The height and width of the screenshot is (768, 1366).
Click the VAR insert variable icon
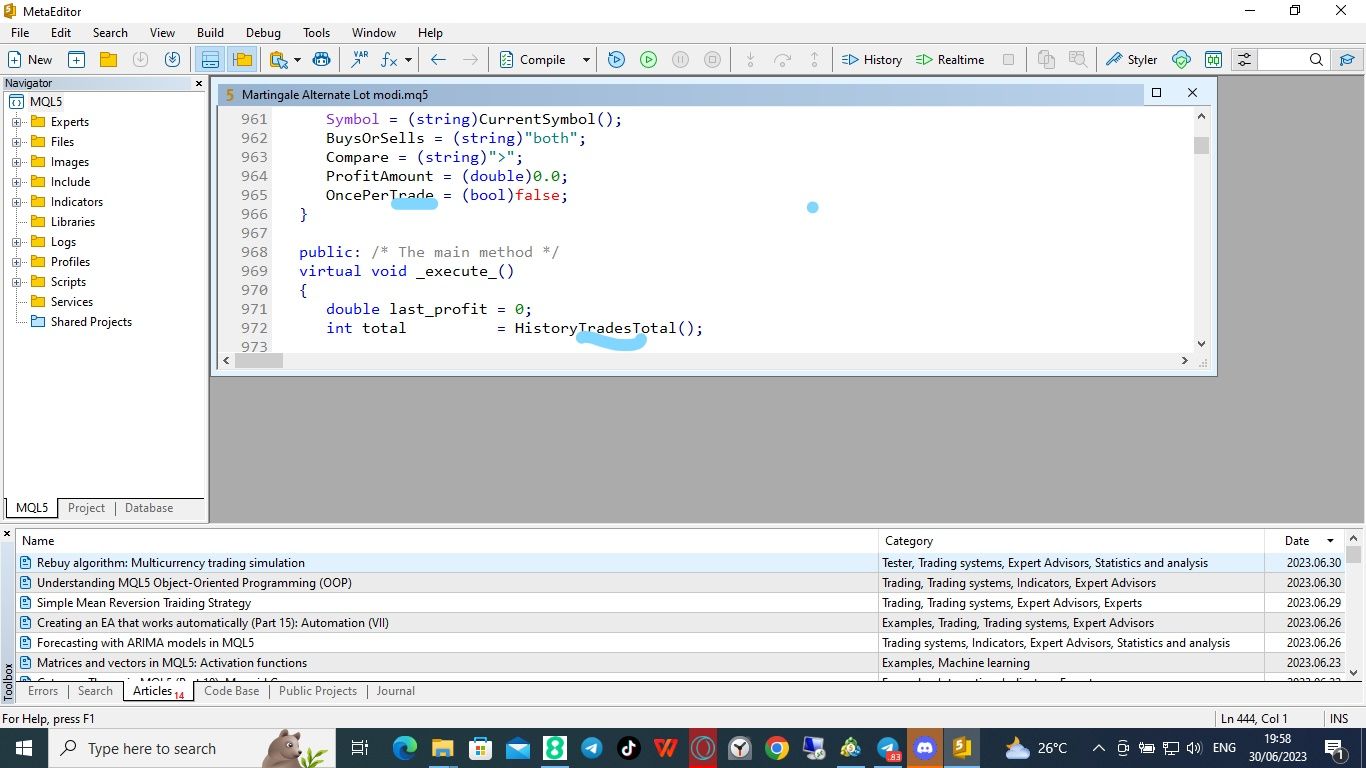(359, 60)
